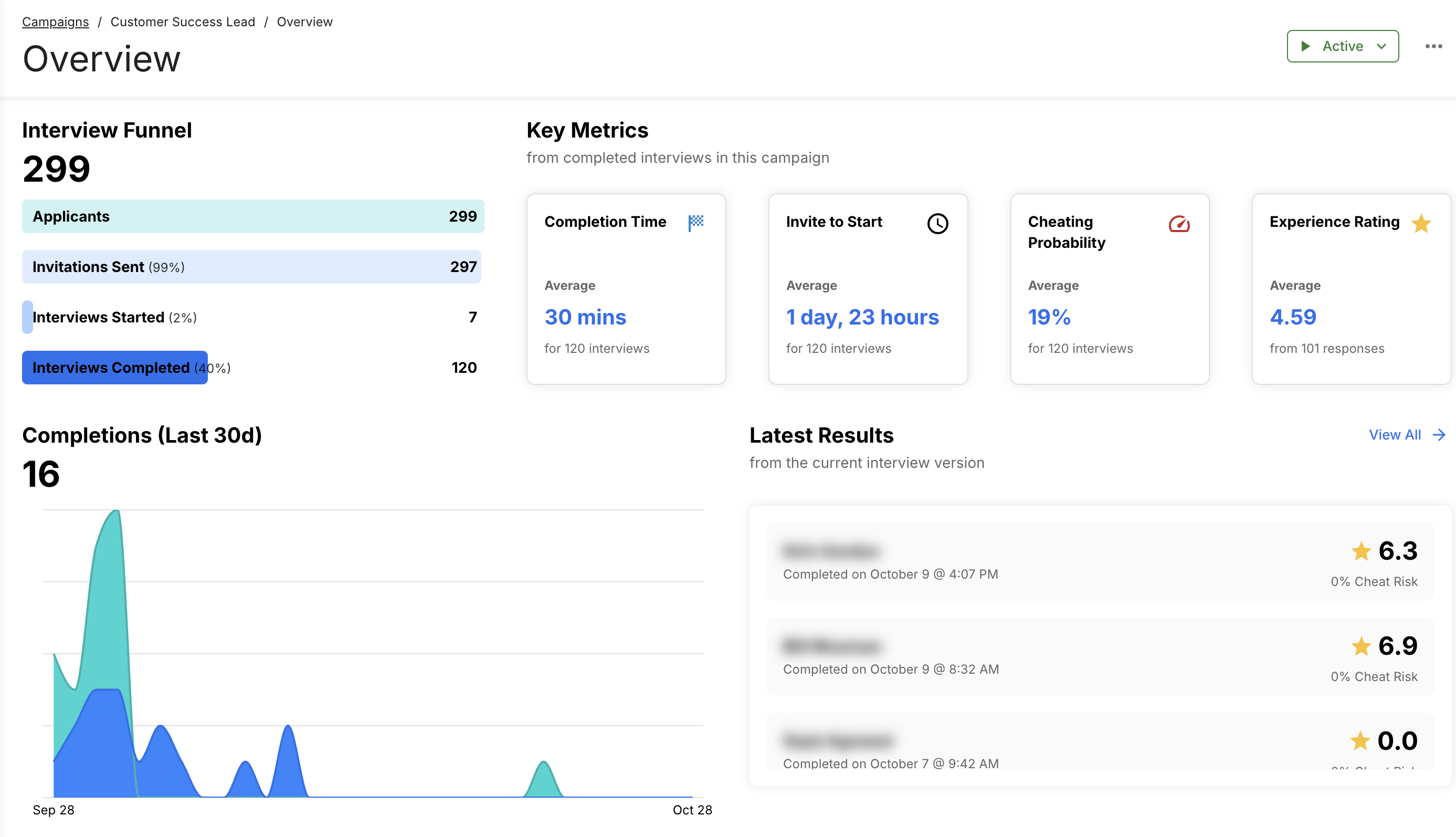Click the star beside the 6.3 score

(x=1360, y=551)
